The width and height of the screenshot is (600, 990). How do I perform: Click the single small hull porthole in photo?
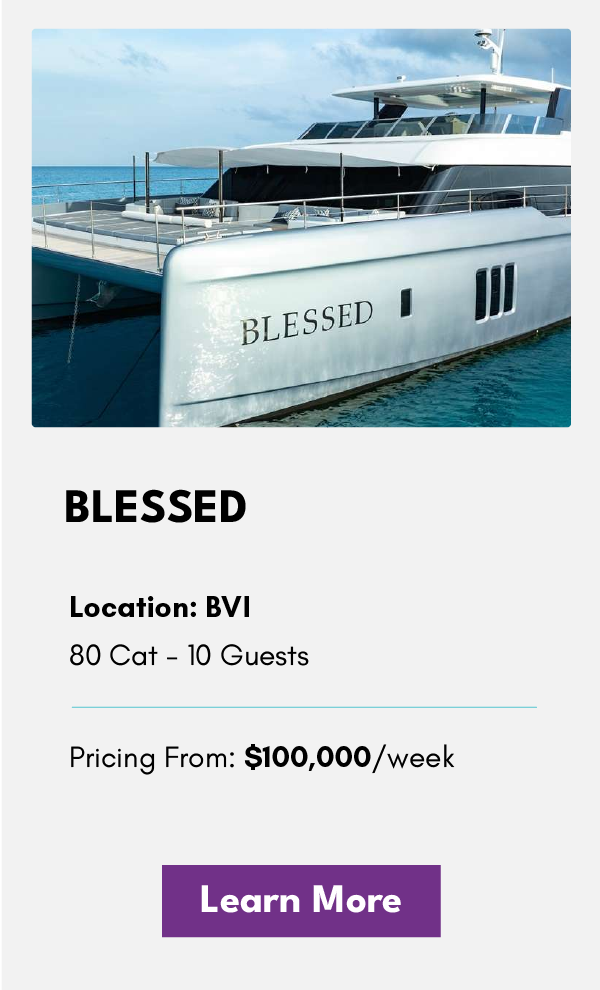pos(405,302)
